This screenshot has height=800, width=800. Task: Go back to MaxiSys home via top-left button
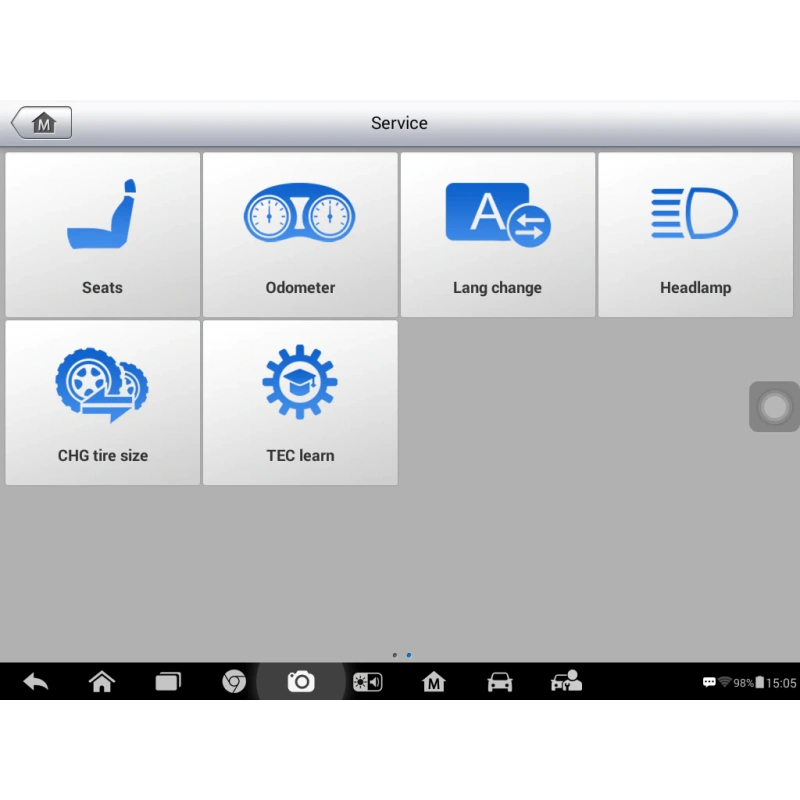42,123
